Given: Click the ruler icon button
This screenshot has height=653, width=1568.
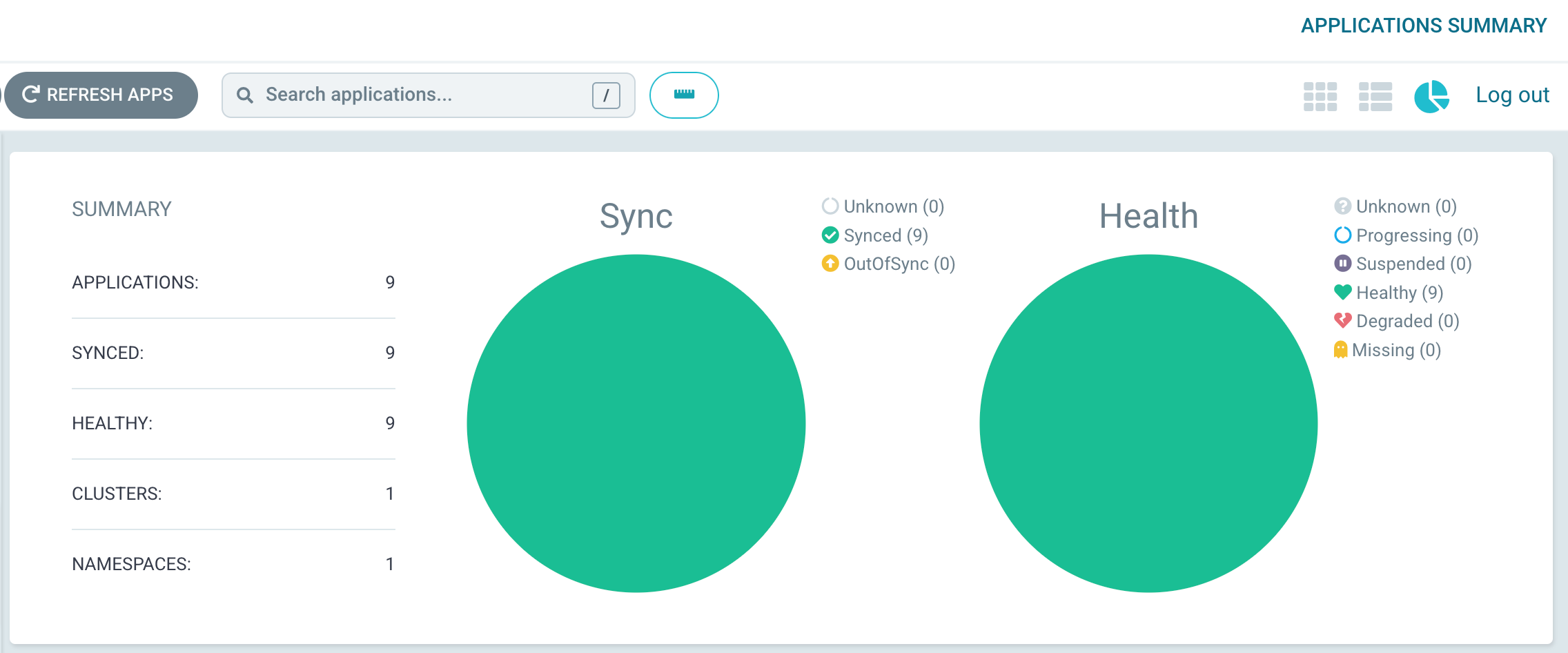Looking at the screenshot, I should tap(684, 95).
